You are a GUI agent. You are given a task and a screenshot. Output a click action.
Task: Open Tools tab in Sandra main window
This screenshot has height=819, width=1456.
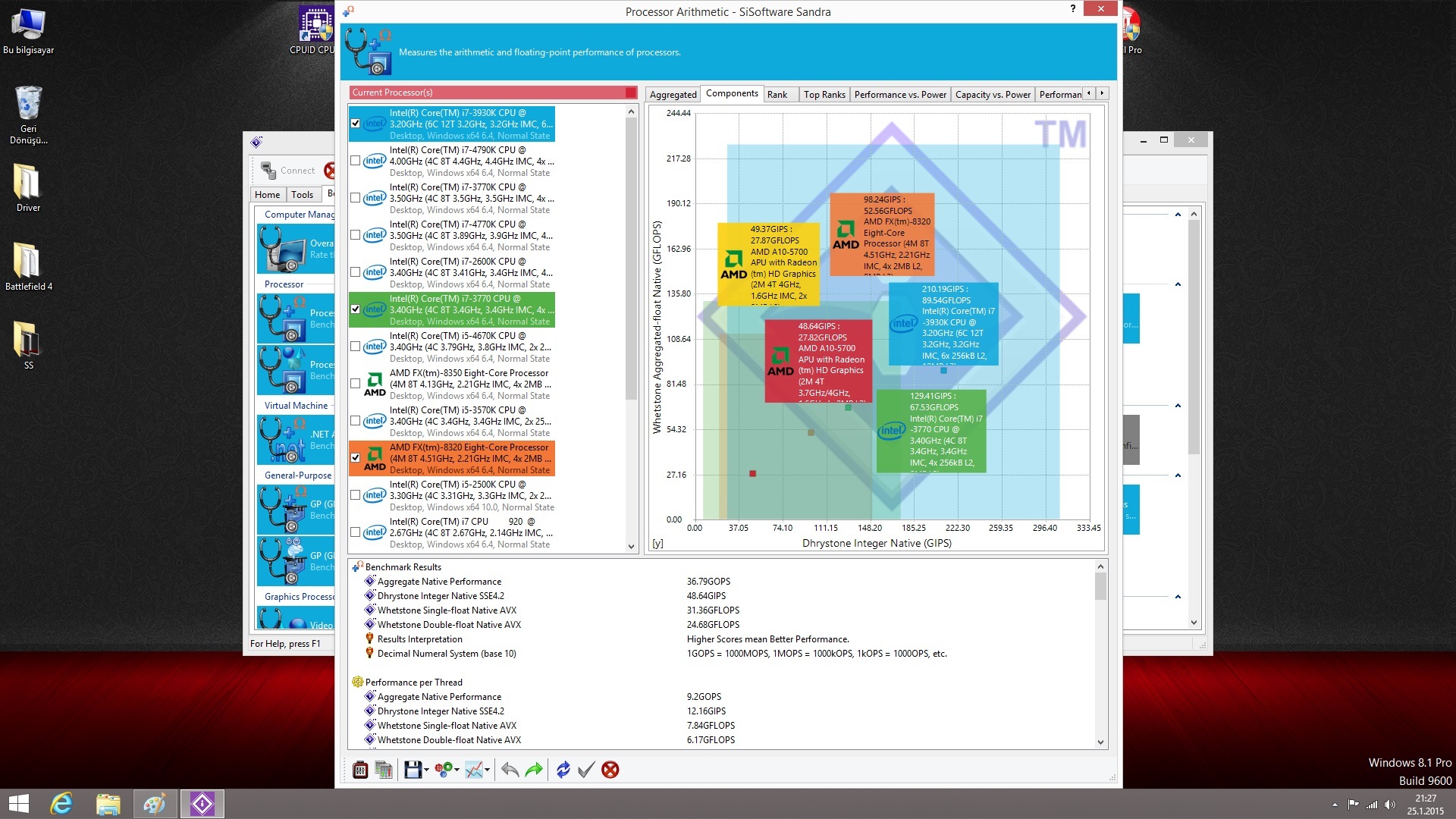coord(302,195)
